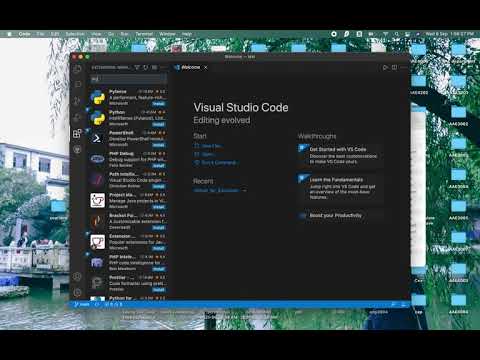The height and width of the screenshot is (360, 480).
Task: Open the Edit menu
Action: tap(55, 34)
